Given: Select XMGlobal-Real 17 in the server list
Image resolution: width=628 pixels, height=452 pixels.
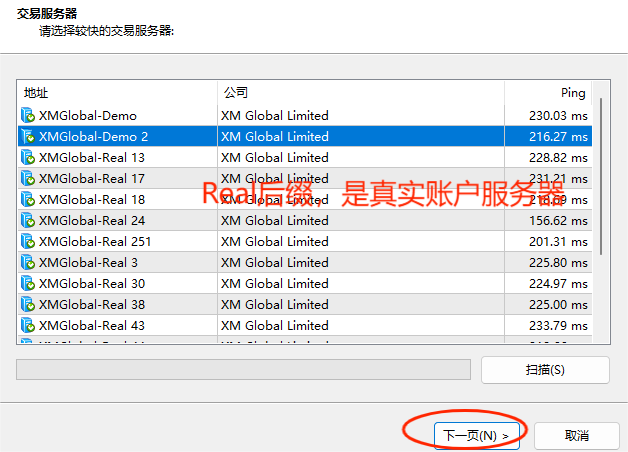Looking at the screenshot, I should tap(92, 178).
